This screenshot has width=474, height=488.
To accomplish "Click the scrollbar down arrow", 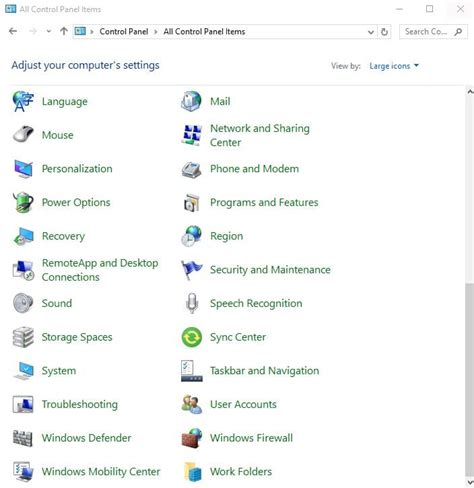I will click(470, 482).
